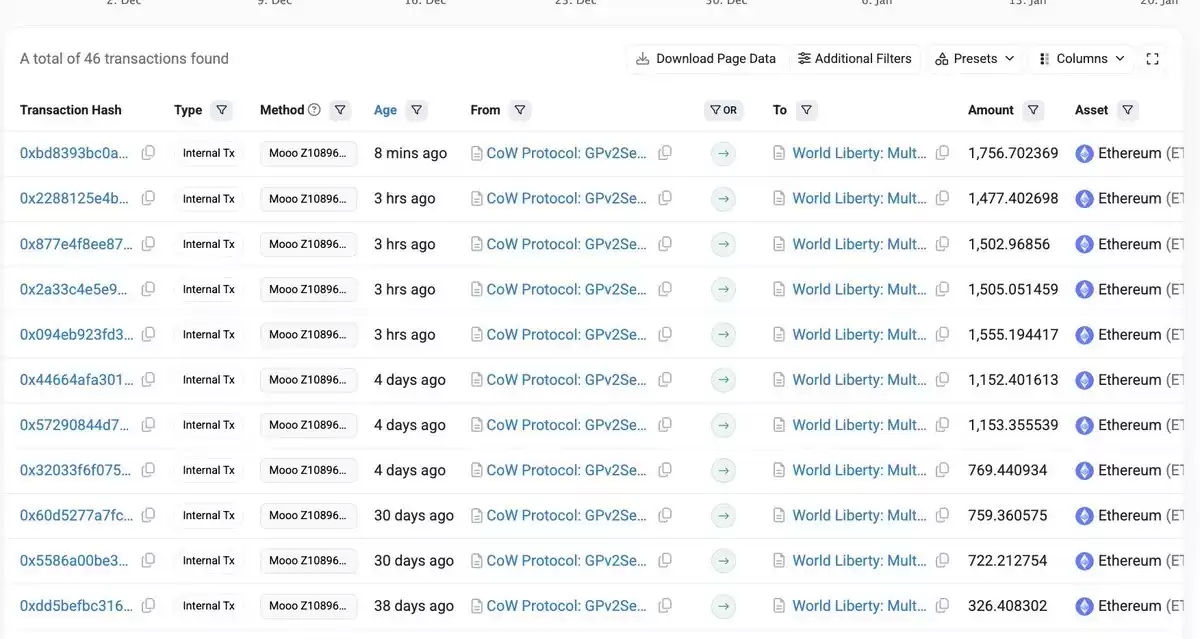Download Page Data

coord(706,59)
